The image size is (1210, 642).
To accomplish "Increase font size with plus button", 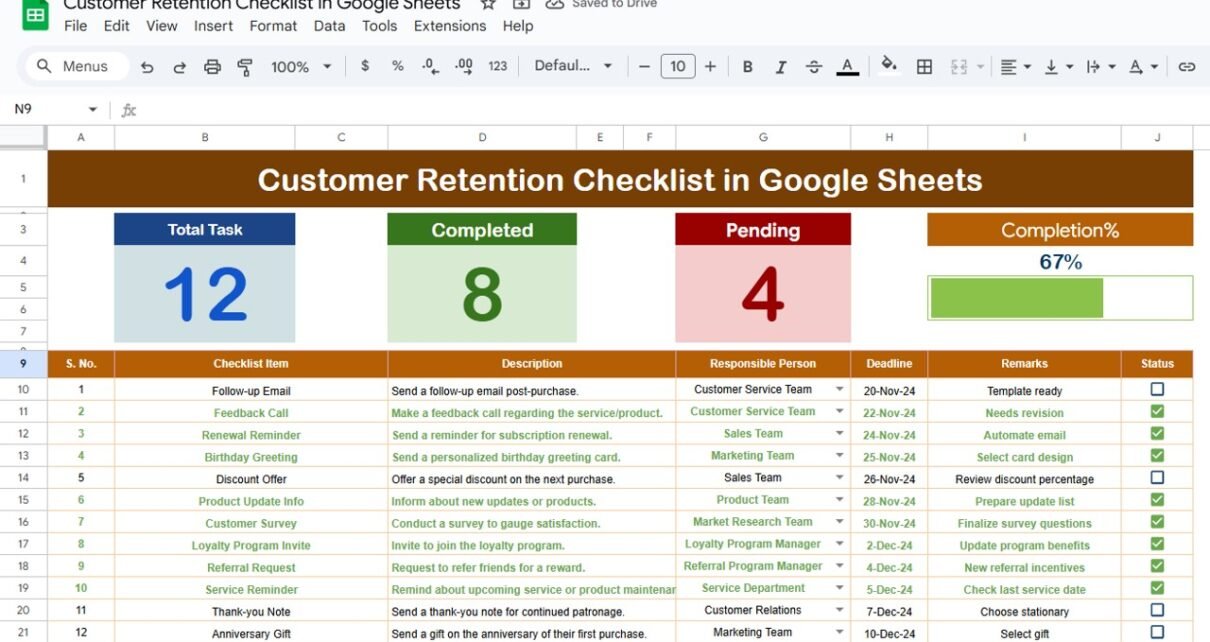I will [710, 66].
